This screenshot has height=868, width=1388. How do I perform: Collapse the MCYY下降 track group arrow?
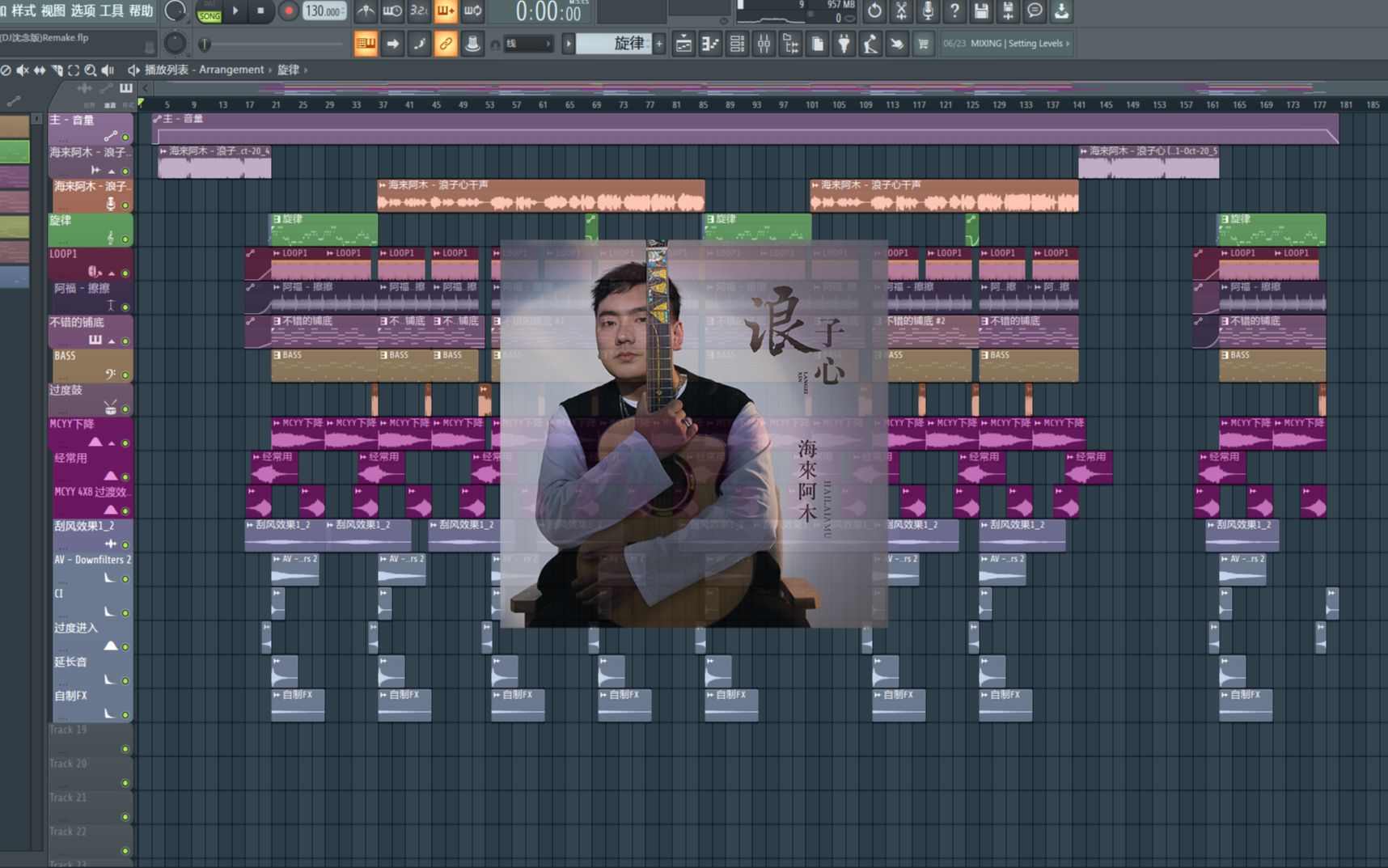click(112, 442)
